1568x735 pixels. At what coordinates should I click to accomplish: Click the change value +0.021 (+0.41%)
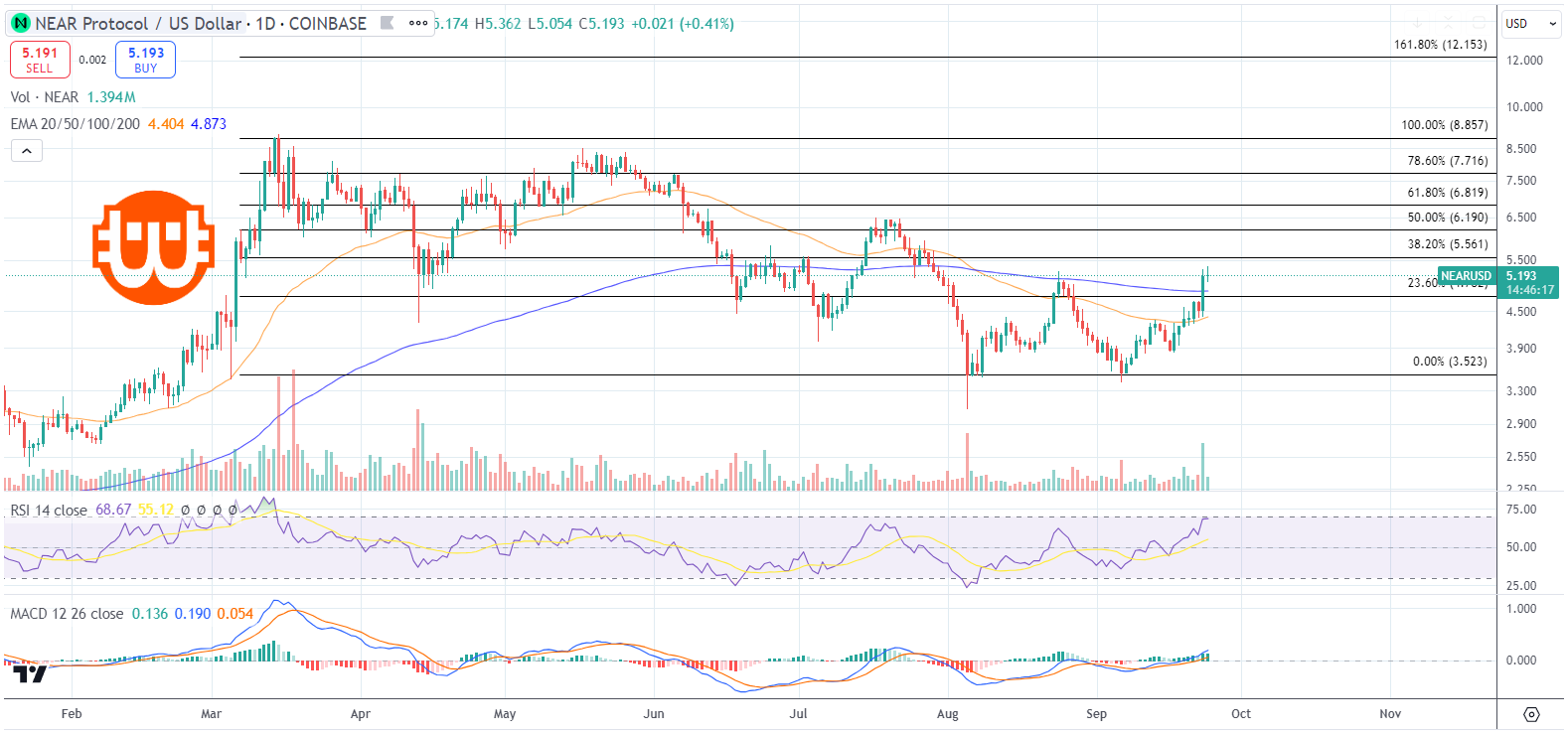[683, 23]
